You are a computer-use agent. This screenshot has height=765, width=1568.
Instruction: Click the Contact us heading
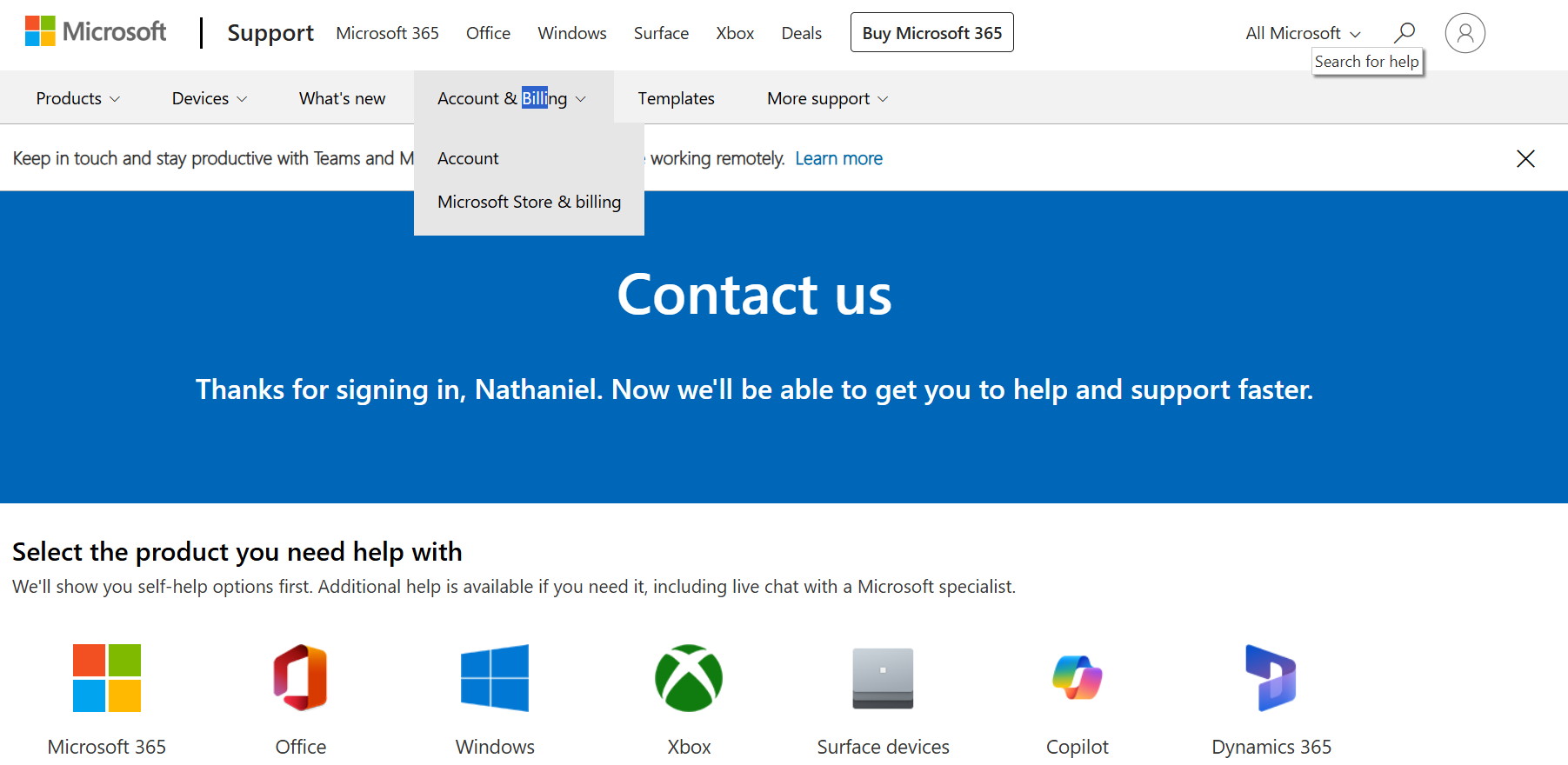tap(755, 294)
